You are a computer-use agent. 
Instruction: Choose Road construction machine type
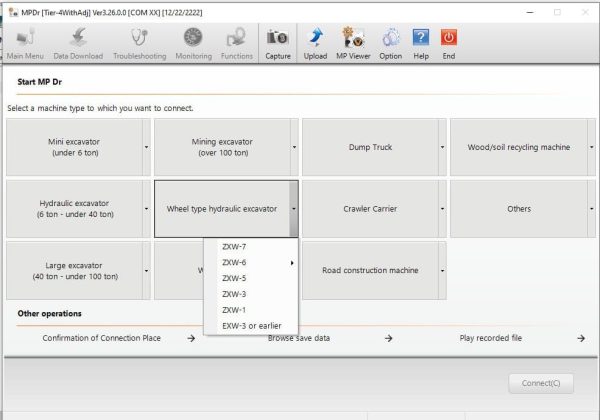pos(370,270)
